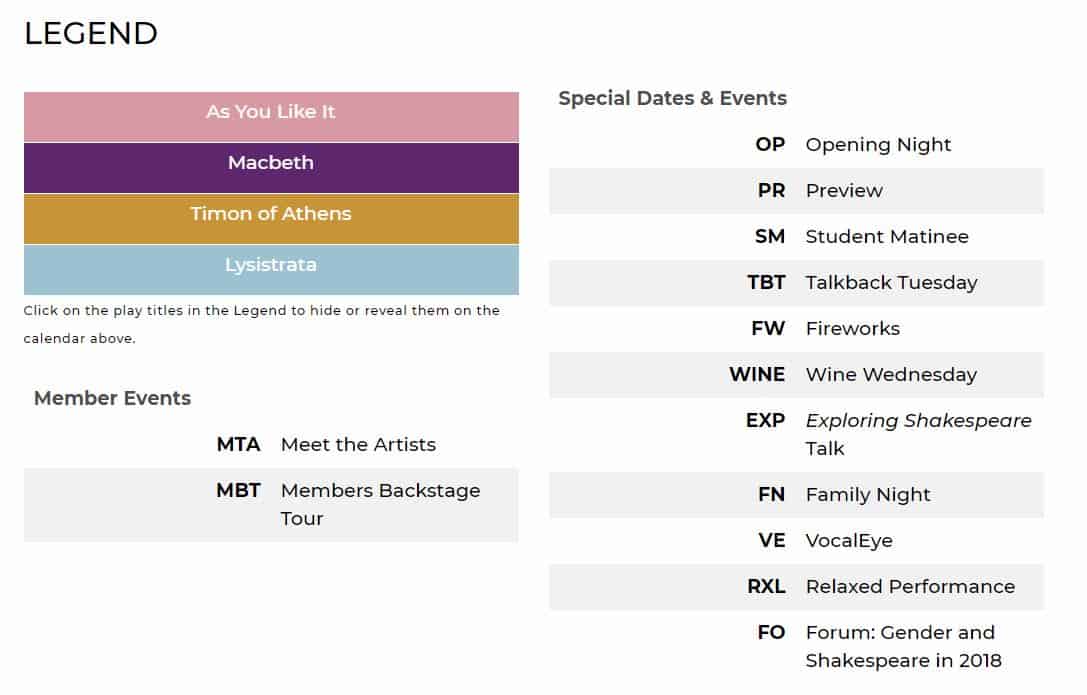Select FO Forum Gender and Shakespeare entry
Image resolution: width=1087 pixels, height=695 pixels.
[797, 646]
